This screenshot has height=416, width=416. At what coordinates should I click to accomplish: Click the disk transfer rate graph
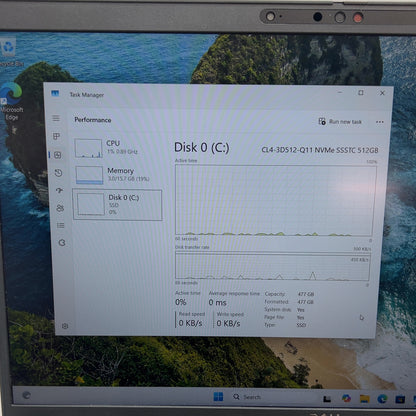click(x=272, y=266)
